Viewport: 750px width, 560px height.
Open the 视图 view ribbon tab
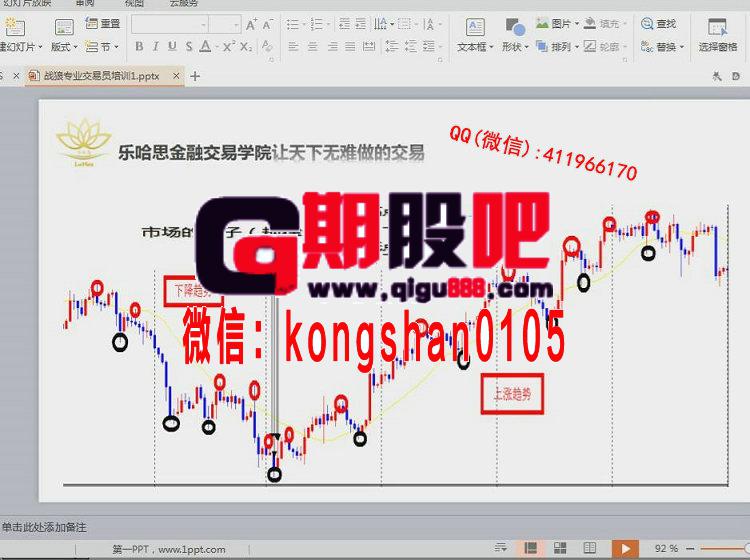[134, 3]
